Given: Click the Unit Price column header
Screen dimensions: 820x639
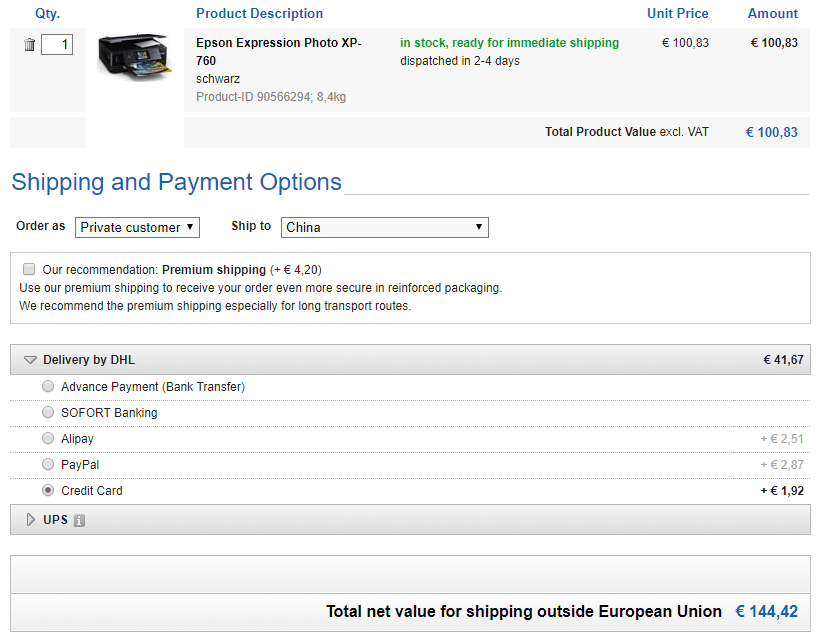Looking at the screenshot, I should pos(678,13).
